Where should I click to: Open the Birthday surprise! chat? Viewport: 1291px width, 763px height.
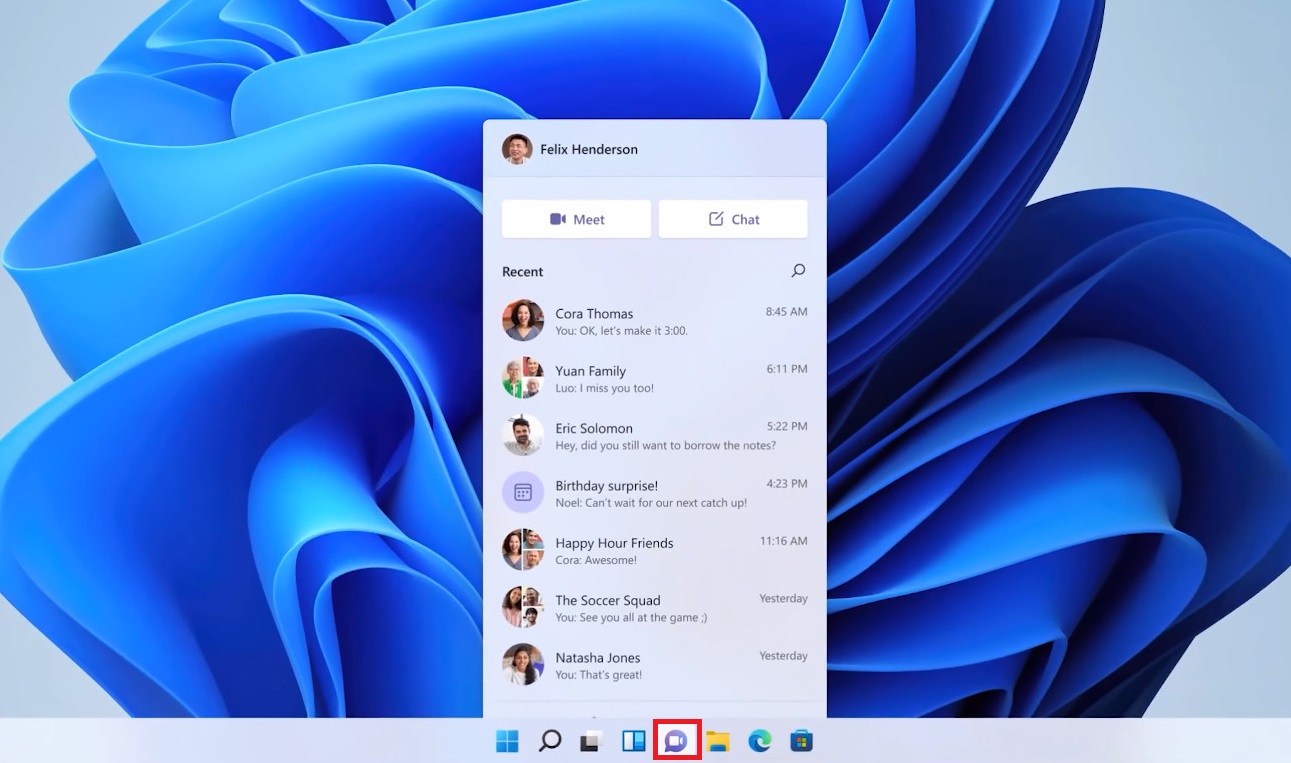[x=655, y=492]
